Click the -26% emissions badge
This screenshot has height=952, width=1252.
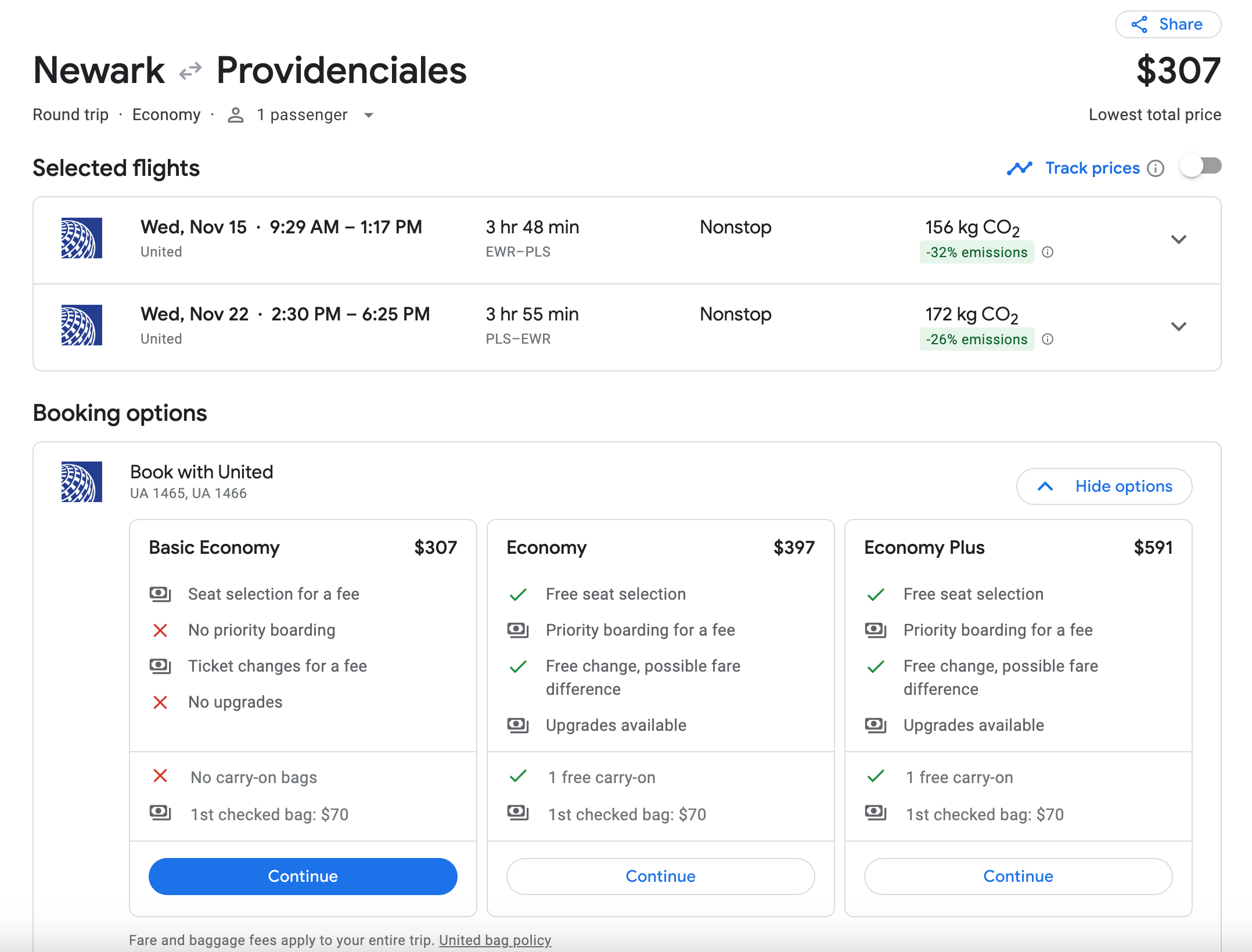coord(977,339)
